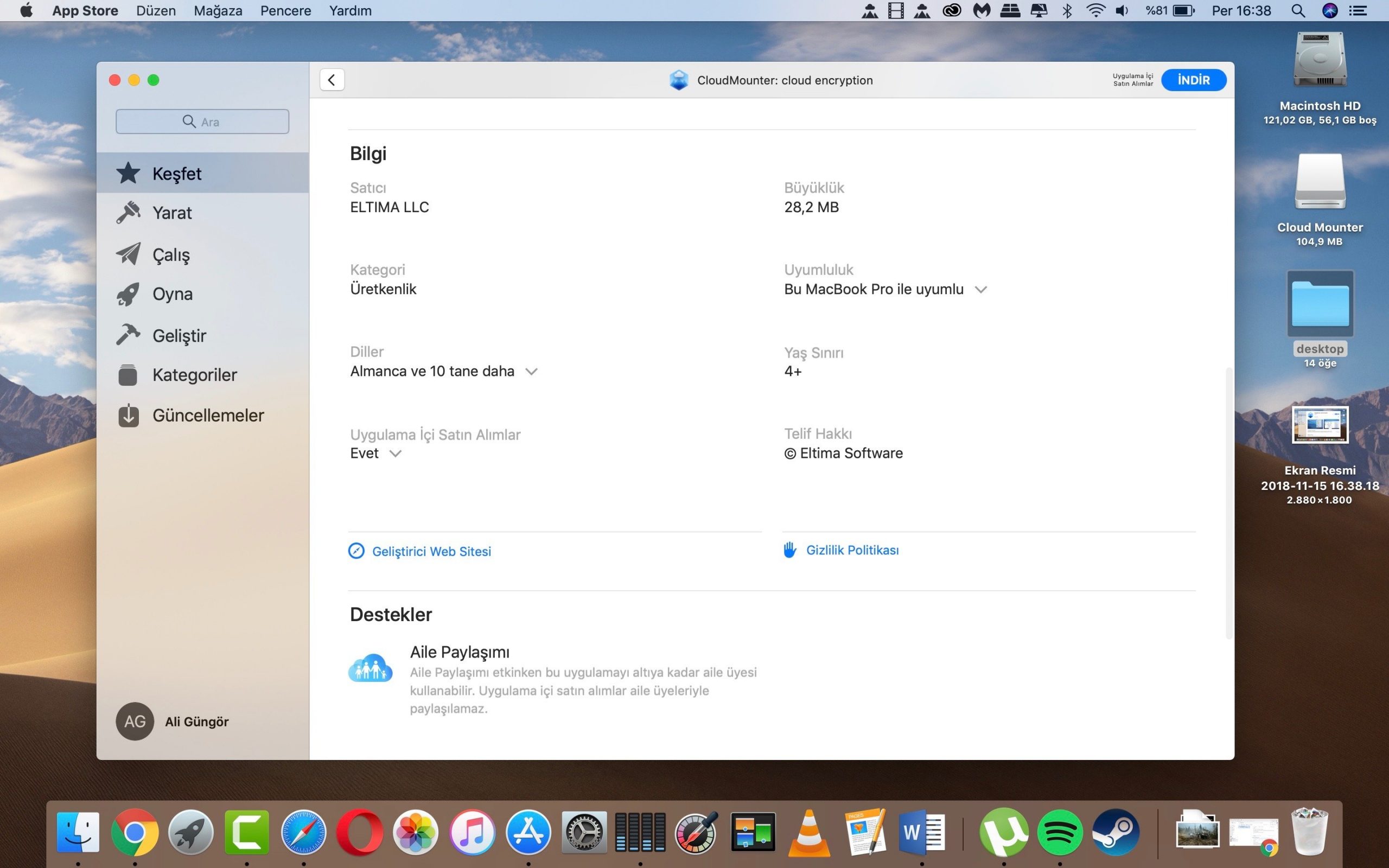Open Yarat brush sidebar section
Image resolution: width=1389 pixels, height=868 pixels.
[171, 213]
